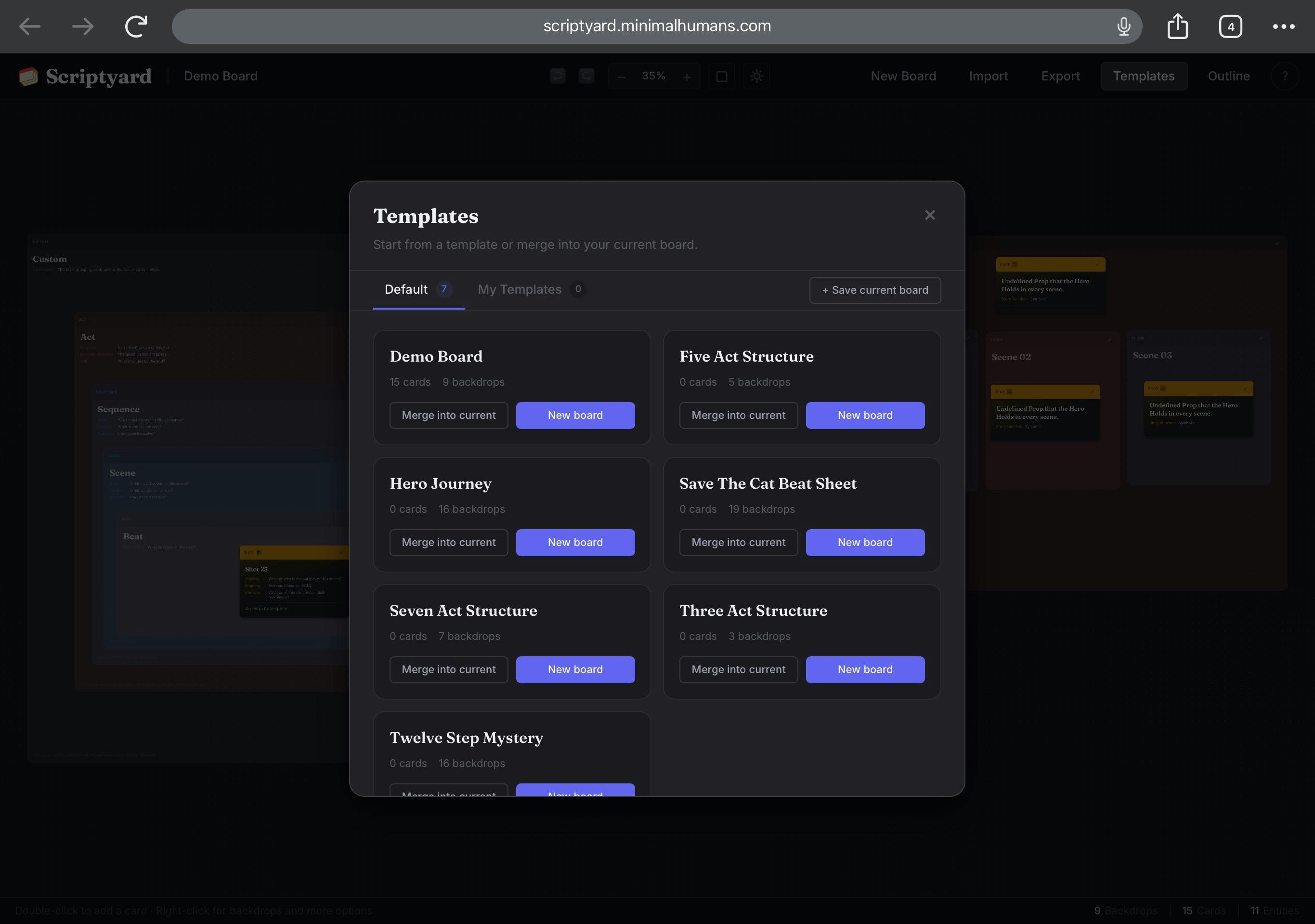1315x924 pixels.
Task: Click the Hero Journey template title
Action: click(441, 483)
